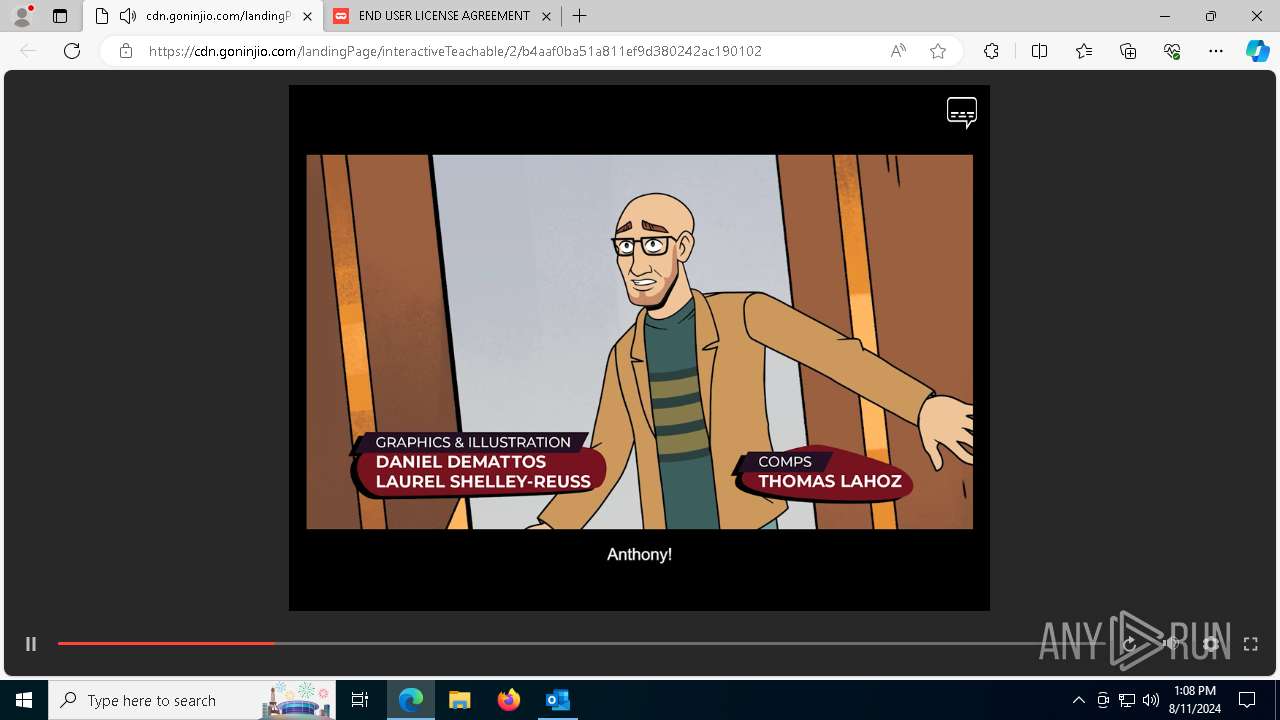The width and height of the screenshot is (1280, 720).
Task: Replay the video with restart icon
Action: pyautogui.click(x=1130, y=644)
